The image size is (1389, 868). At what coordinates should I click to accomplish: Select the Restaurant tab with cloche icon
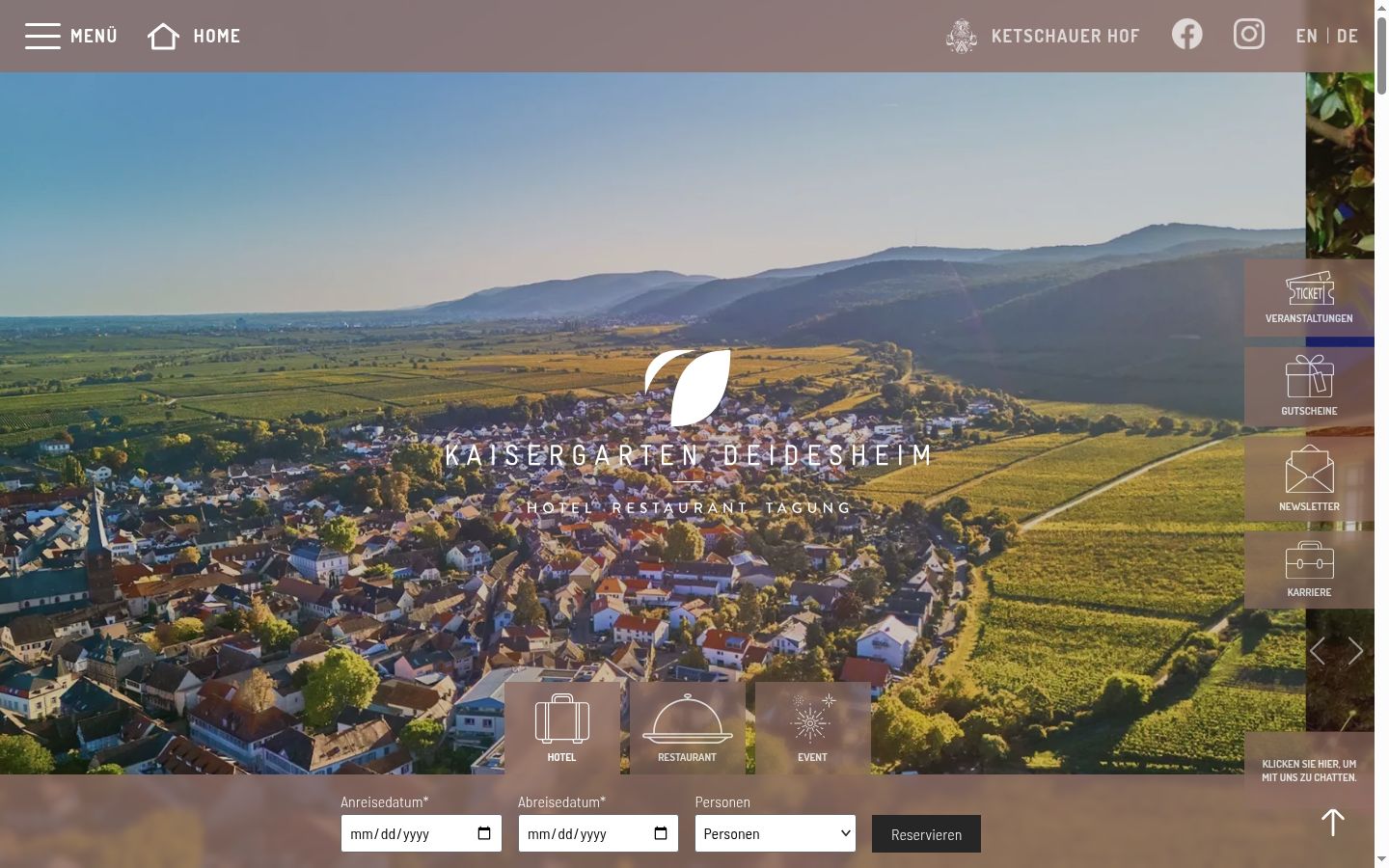click(688, 728)
